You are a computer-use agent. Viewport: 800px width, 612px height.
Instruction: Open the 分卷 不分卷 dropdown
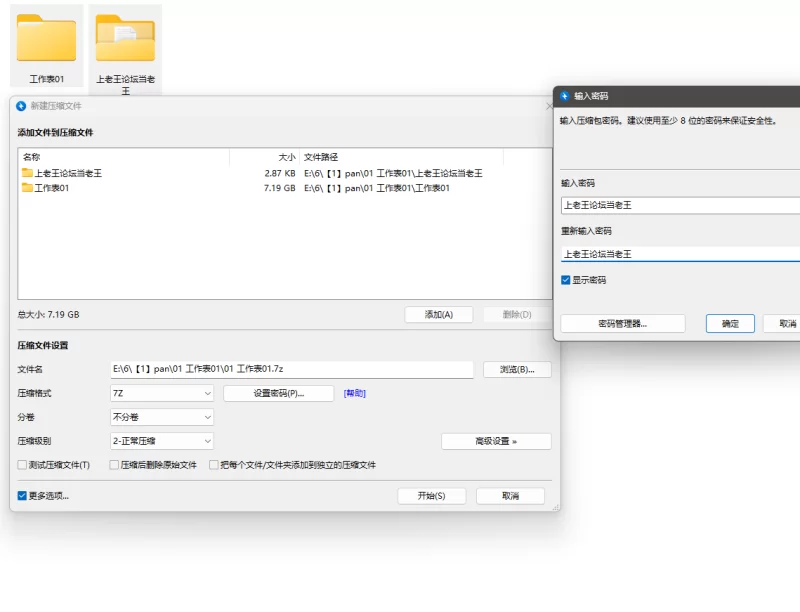(162, 417)
